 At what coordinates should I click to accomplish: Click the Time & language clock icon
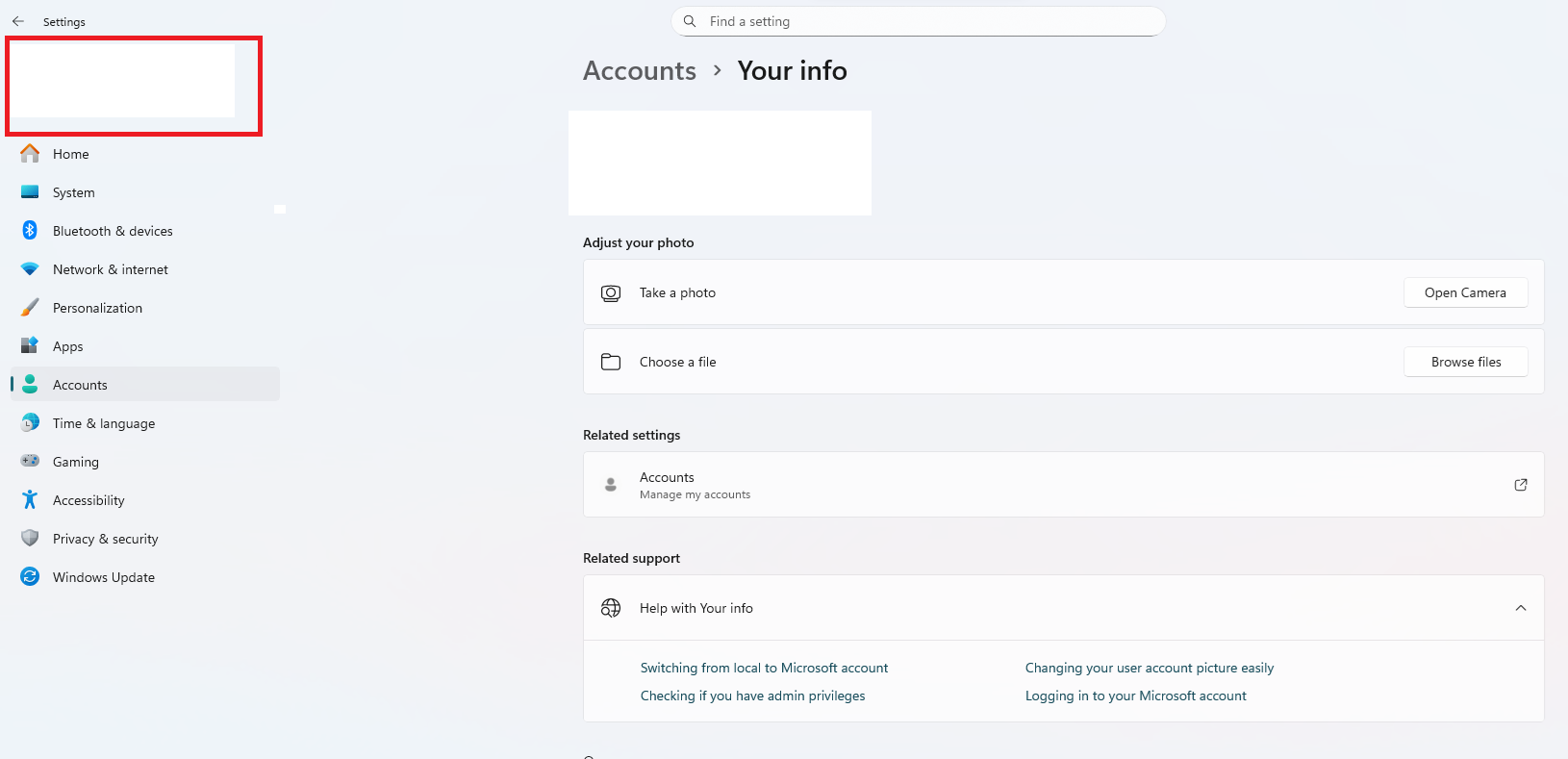pos(30,423)
